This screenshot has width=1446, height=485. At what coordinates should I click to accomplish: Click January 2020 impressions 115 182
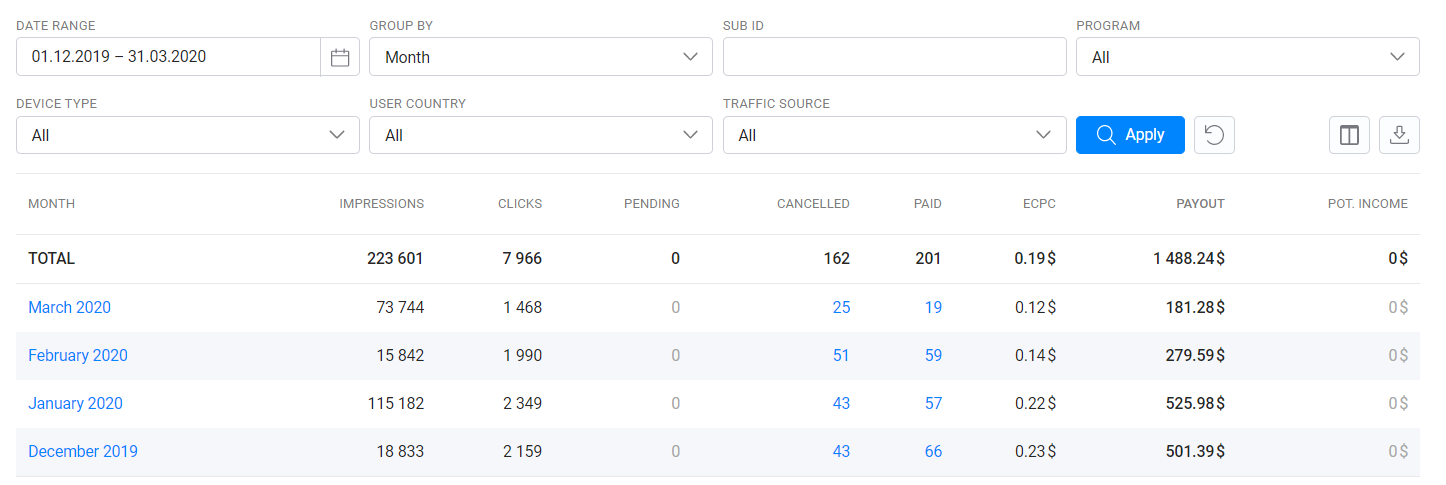tap(395, 404)
